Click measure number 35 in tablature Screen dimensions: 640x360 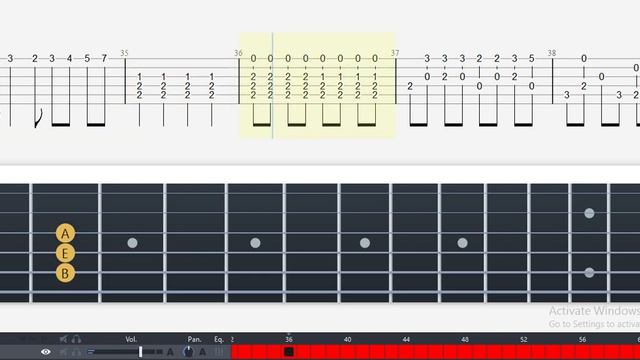coord(124,53)
